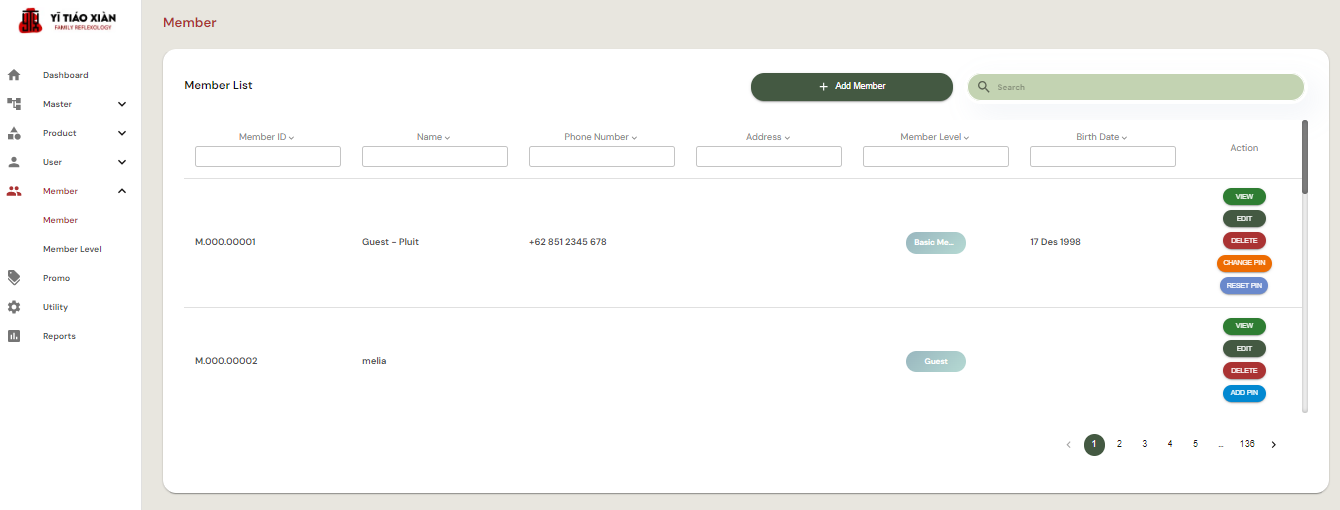Select the Member submenu item

(60, 220)
